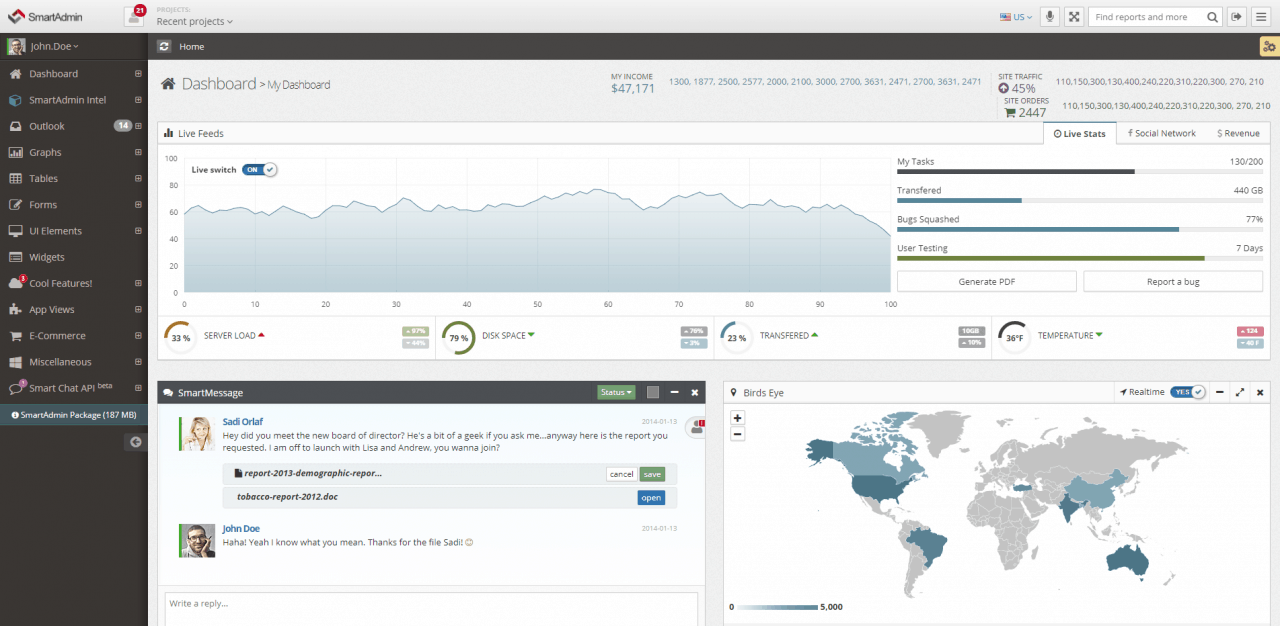Switch to the Live Stats tab
Viewport: 1280px width, 626px height.
(x=1080, y=133)
